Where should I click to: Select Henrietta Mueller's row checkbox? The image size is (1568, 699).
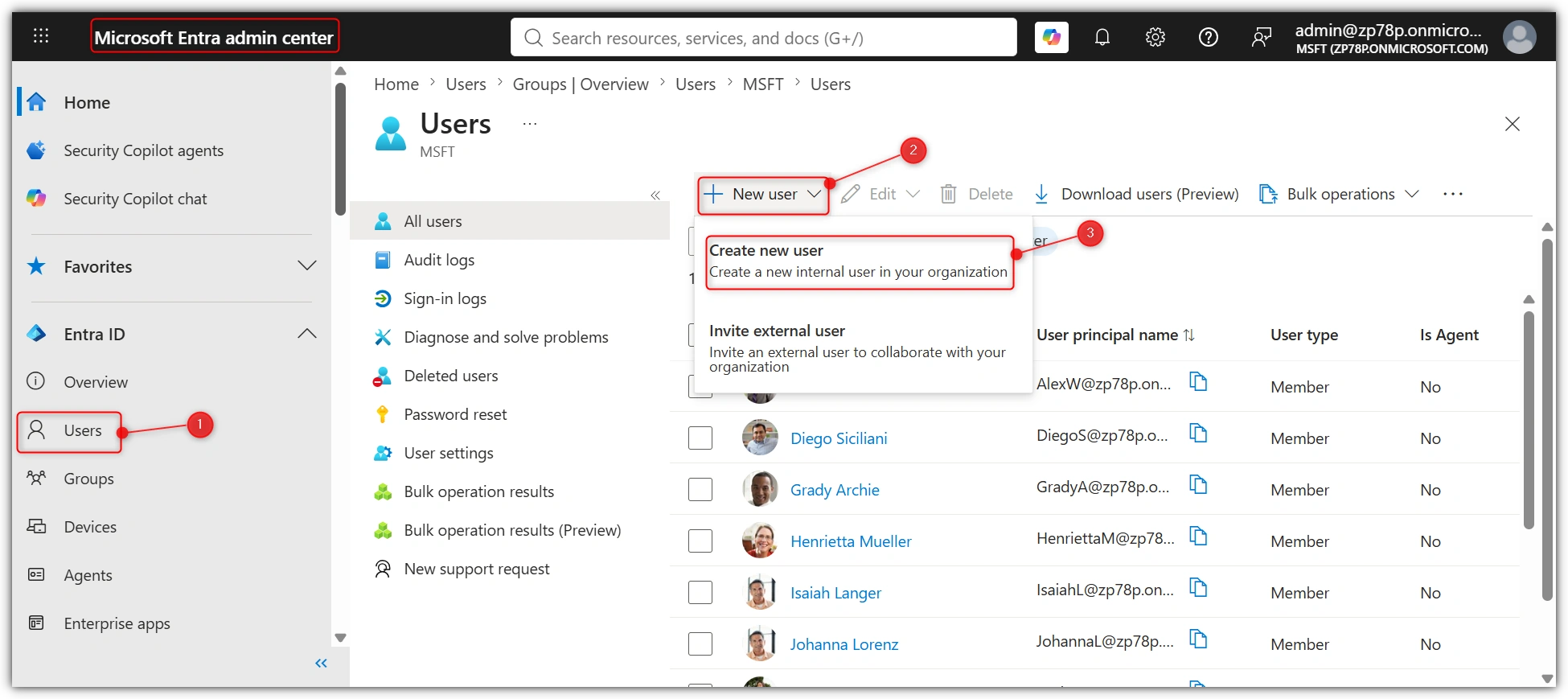pos(700,541)
